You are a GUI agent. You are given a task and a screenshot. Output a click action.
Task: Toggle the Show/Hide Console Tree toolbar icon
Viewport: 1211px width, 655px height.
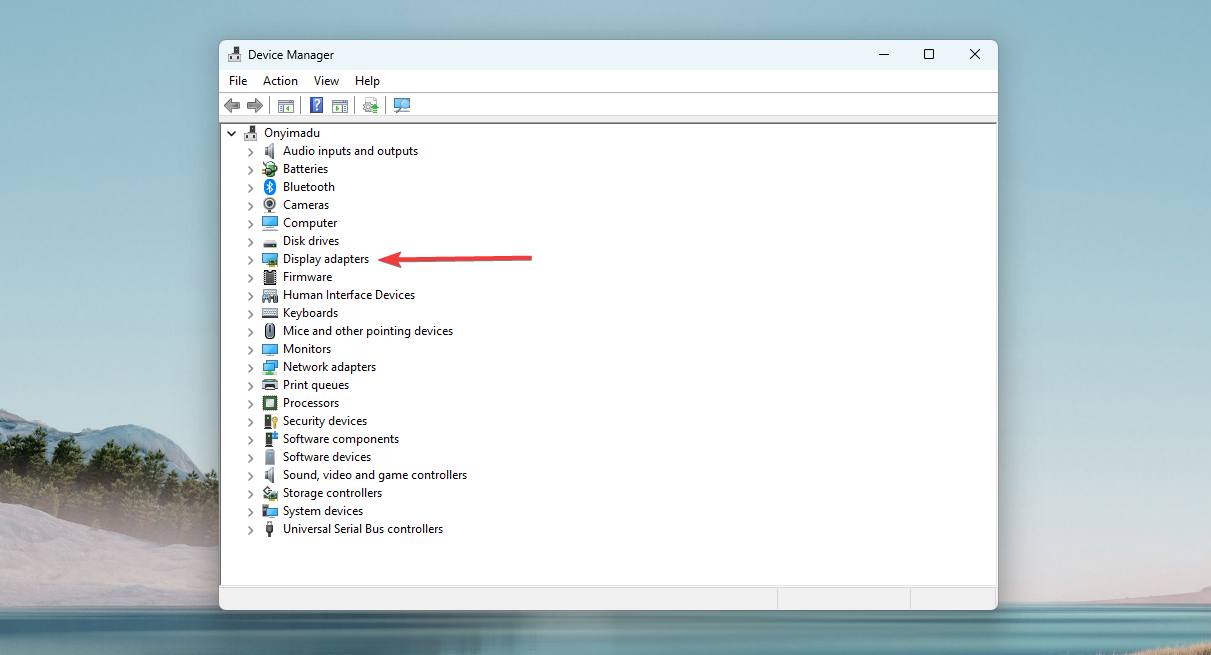click(x=286, y=105)
